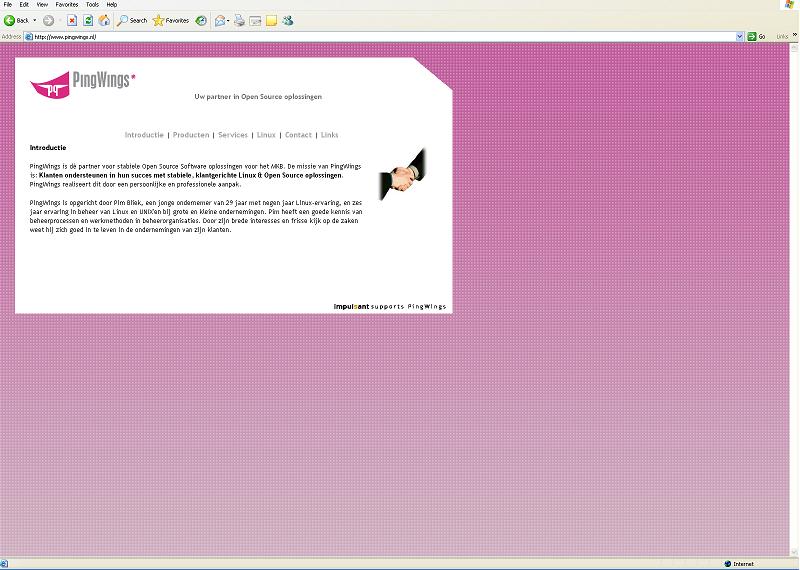Open the Messenger toolbar icon
Viewport: 800px width, 570px height.
[288, 20]
